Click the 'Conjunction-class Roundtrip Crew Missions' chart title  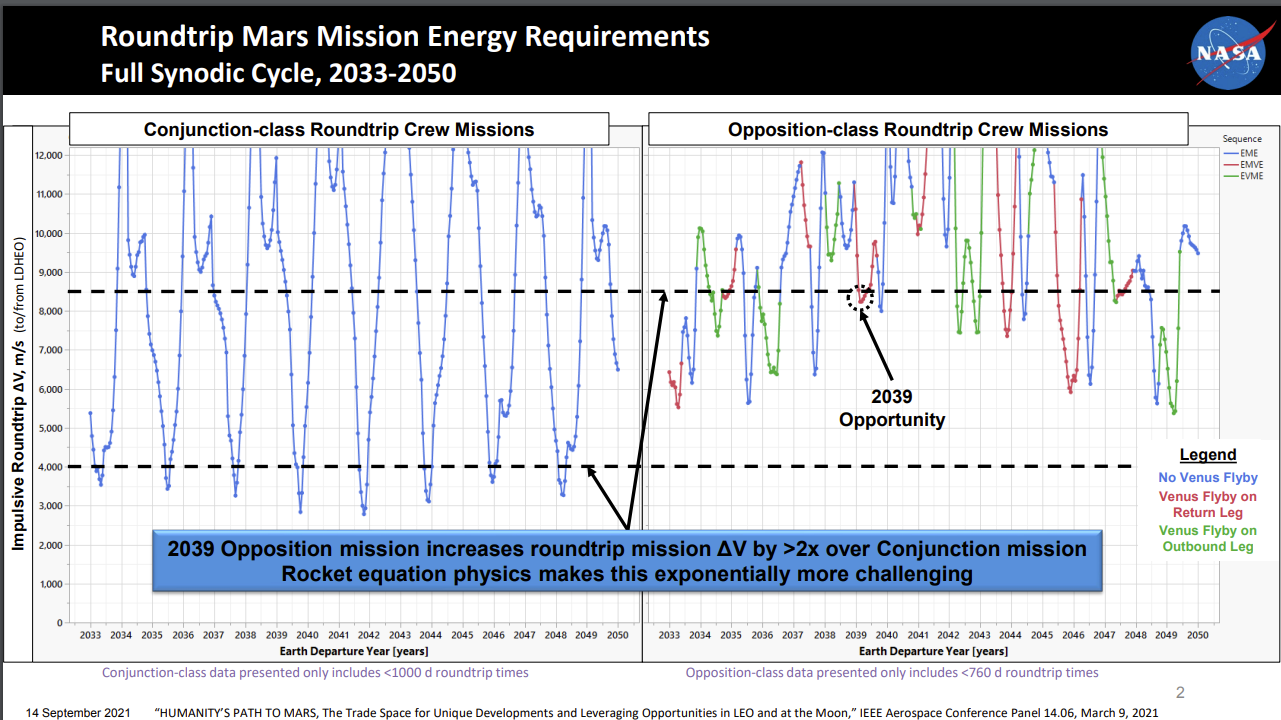(339, 129)
